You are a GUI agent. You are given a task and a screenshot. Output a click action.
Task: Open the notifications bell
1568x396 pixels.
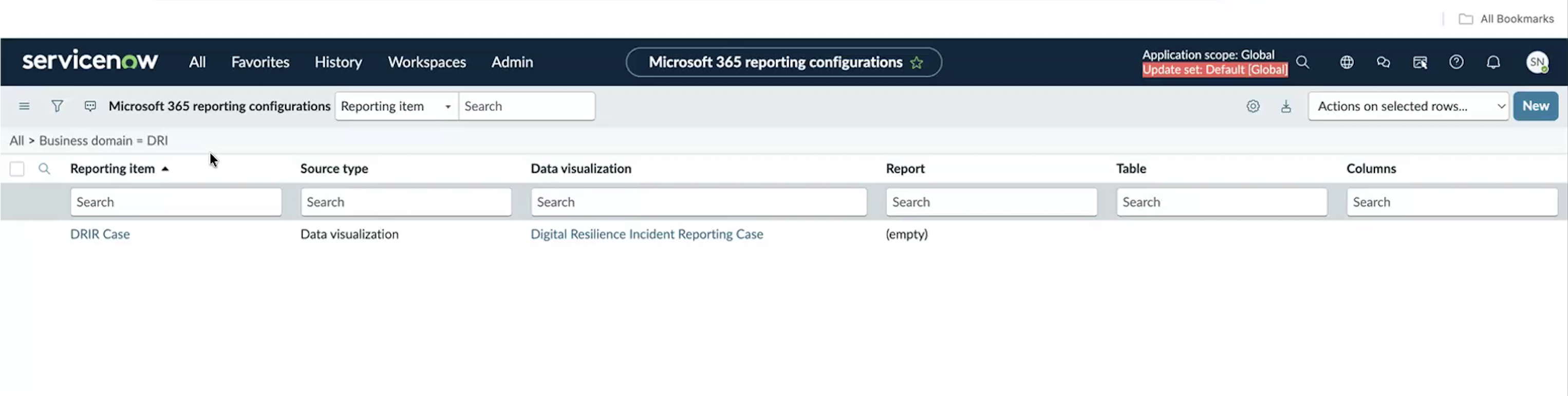1493,62
